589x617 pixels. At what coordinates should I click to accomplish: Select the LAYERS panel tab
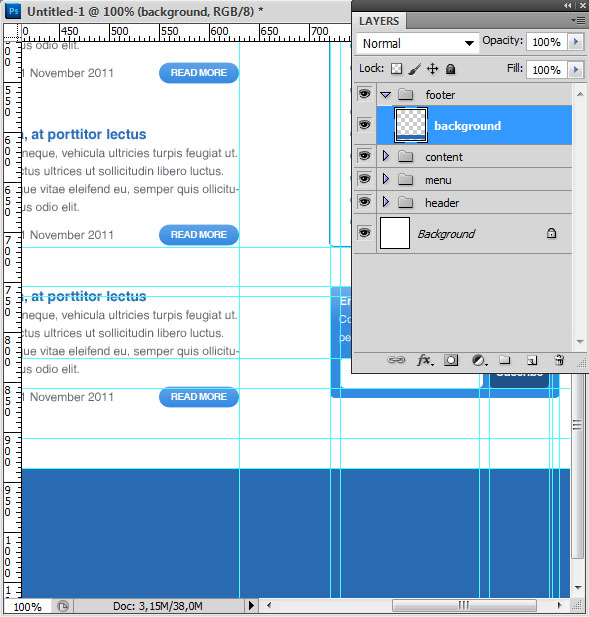tap(379, 21)
